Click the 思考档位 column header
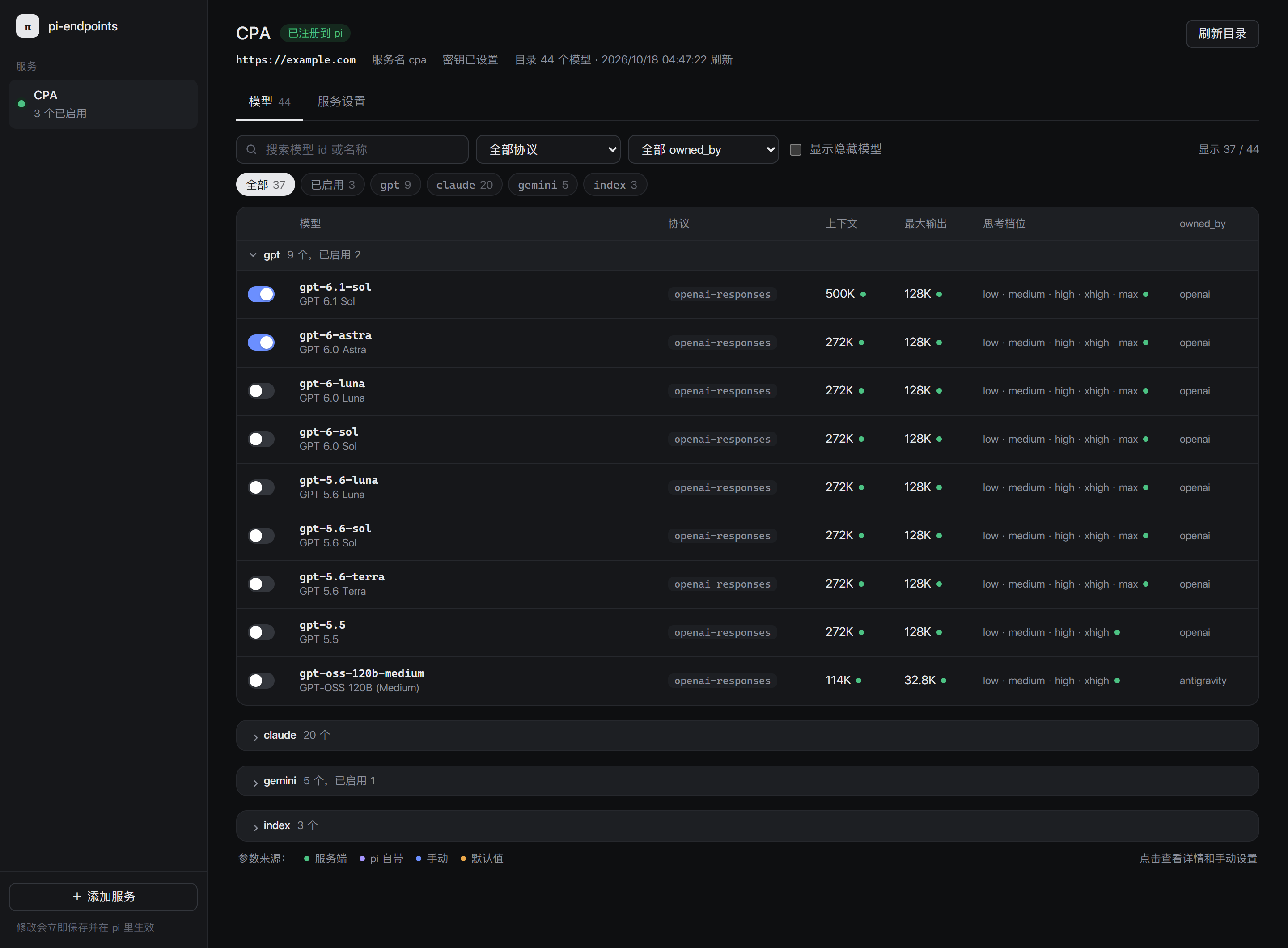 pyautogui.click(x=1004, y=224)
